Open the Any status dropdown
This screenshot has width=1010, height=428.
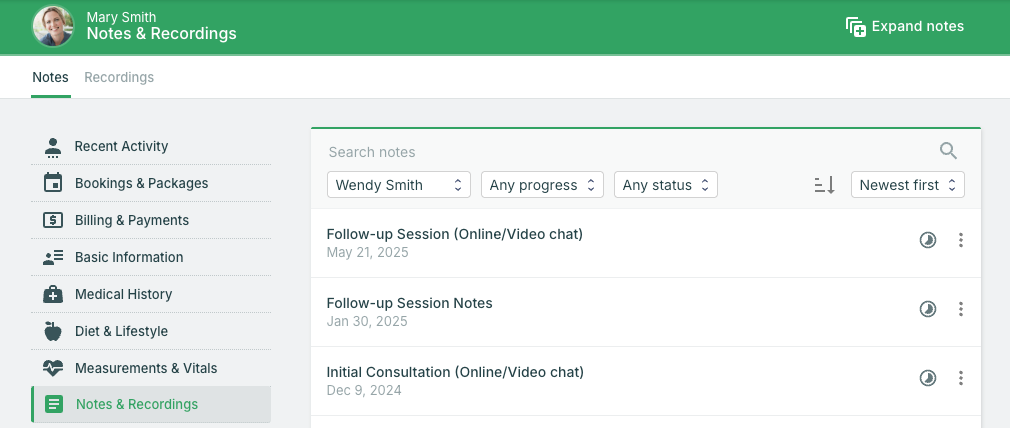click(x=665, y=185)
